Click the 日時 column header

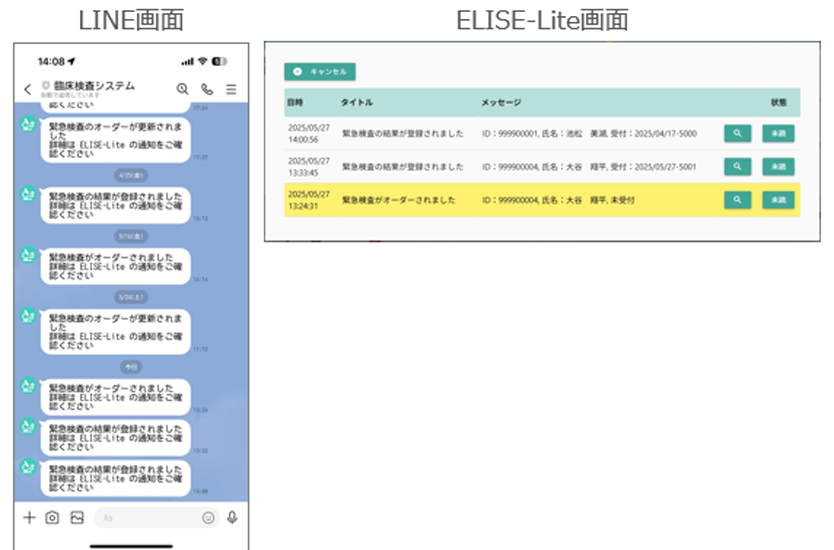click(x=295, y=102)
